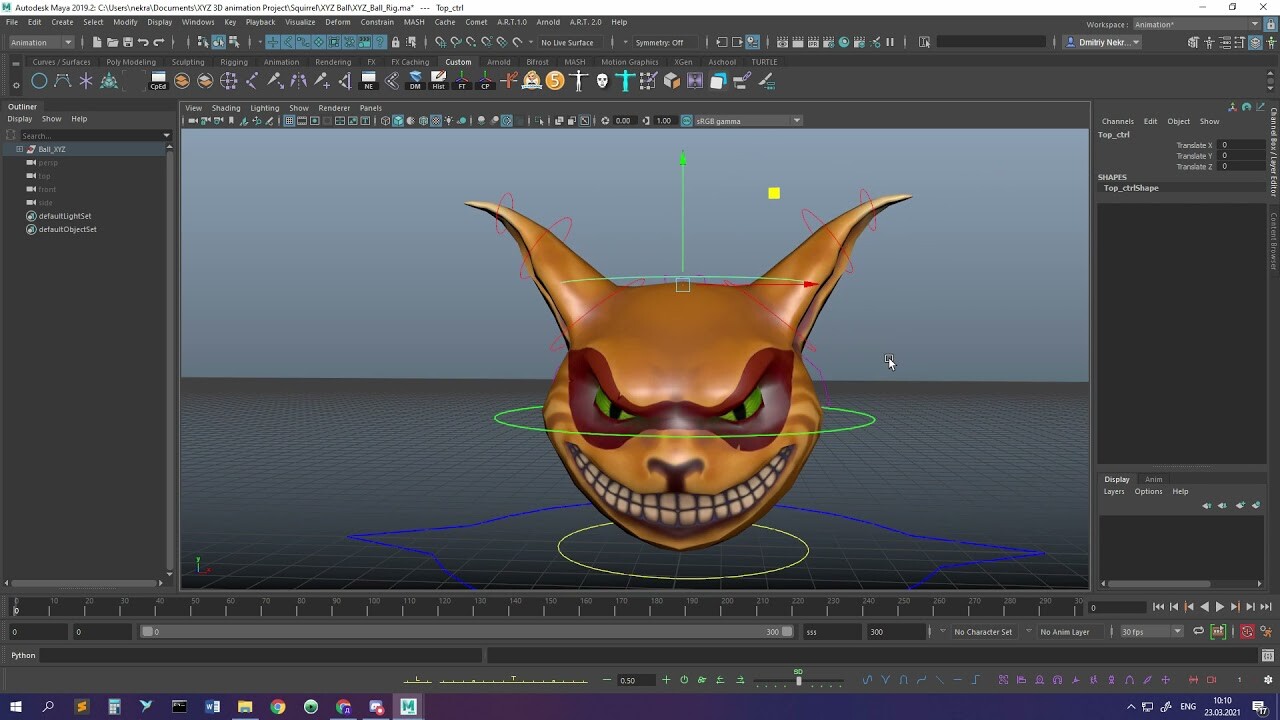
Task: Click the Hist shelf icon
Action: [x=439, y=80]
